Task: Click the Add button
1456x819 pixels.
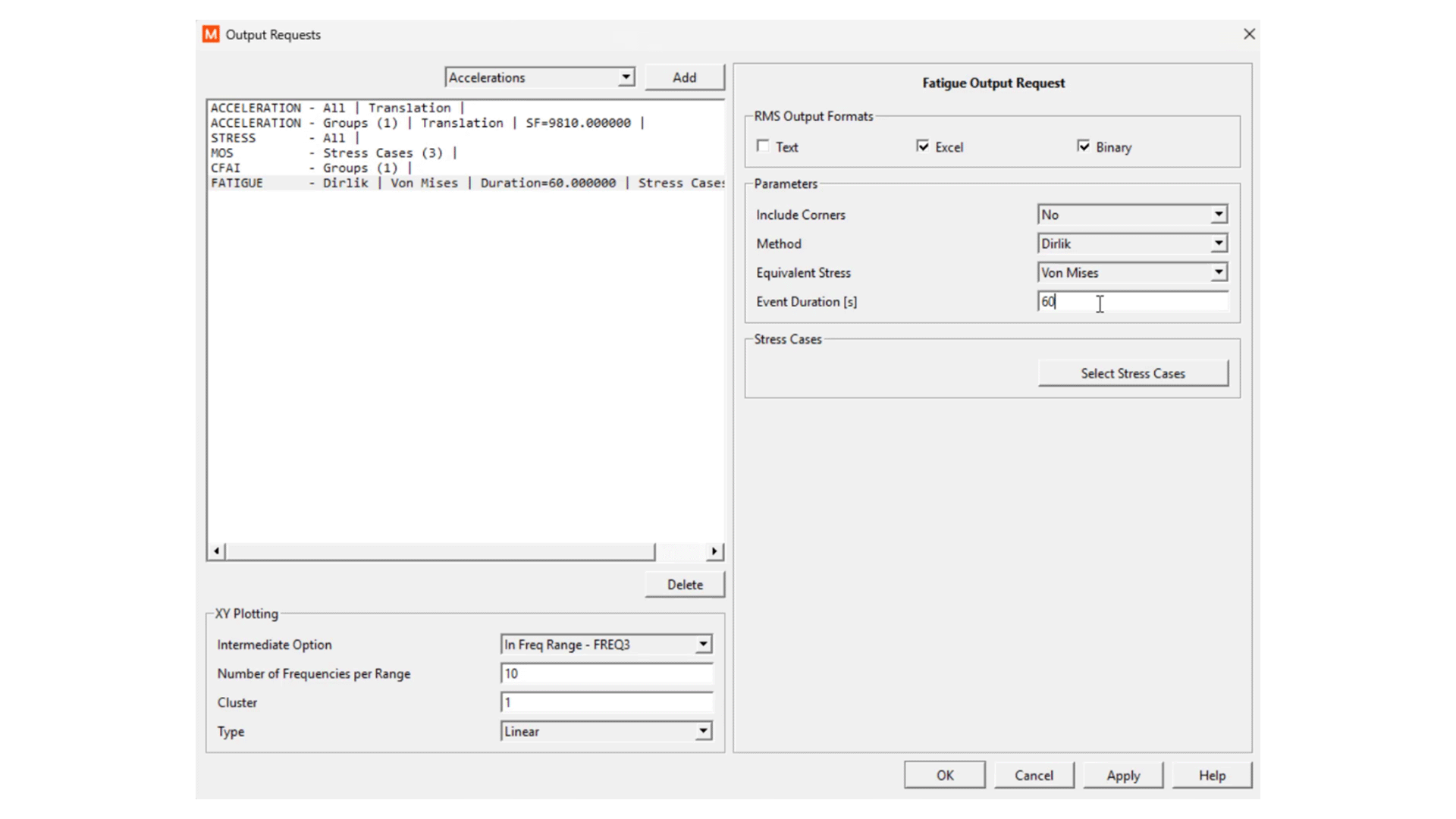Action: click(684, 77)
